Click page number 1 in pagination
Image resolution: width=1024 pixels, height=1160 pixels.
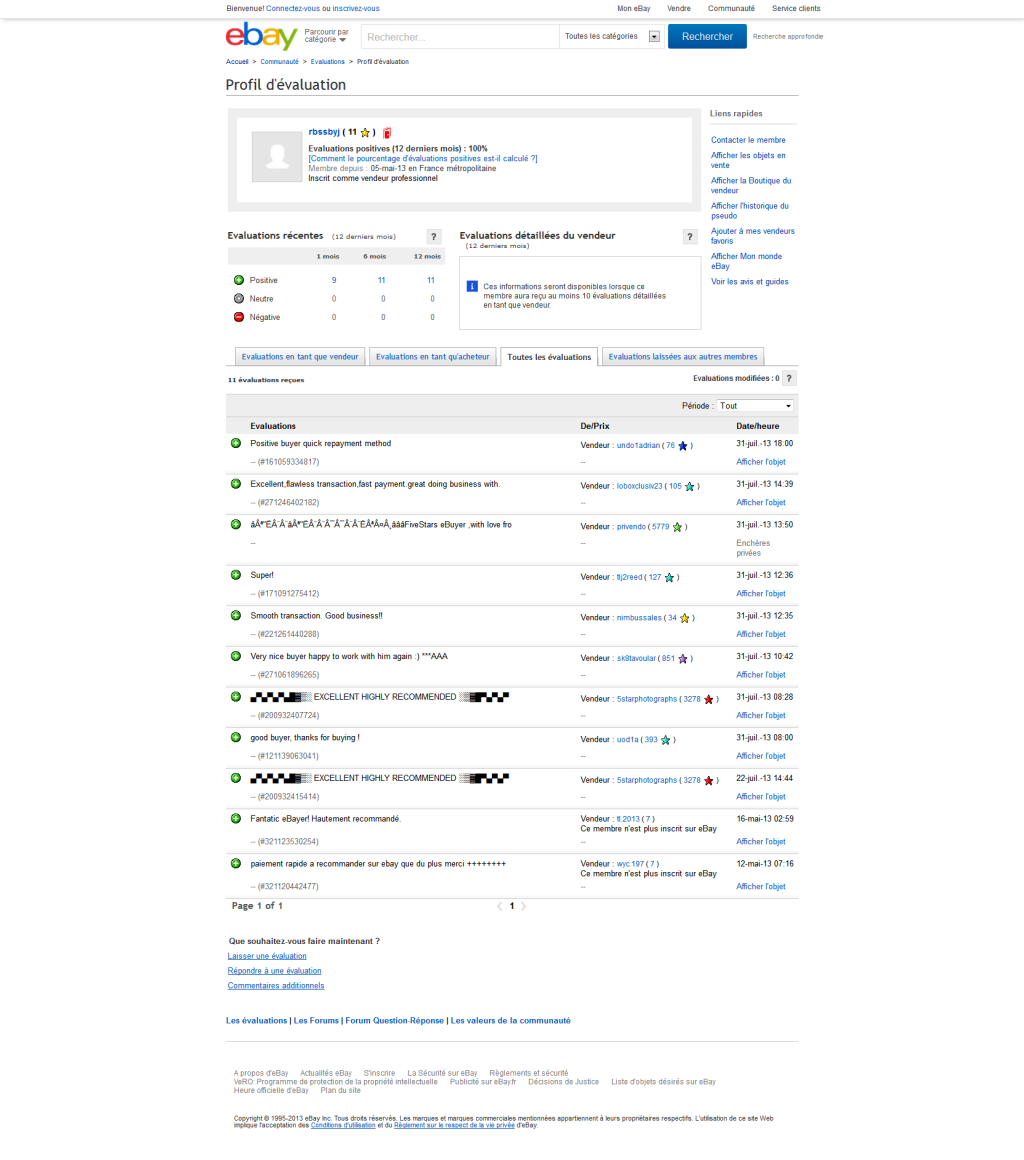(x=511, y=906)
